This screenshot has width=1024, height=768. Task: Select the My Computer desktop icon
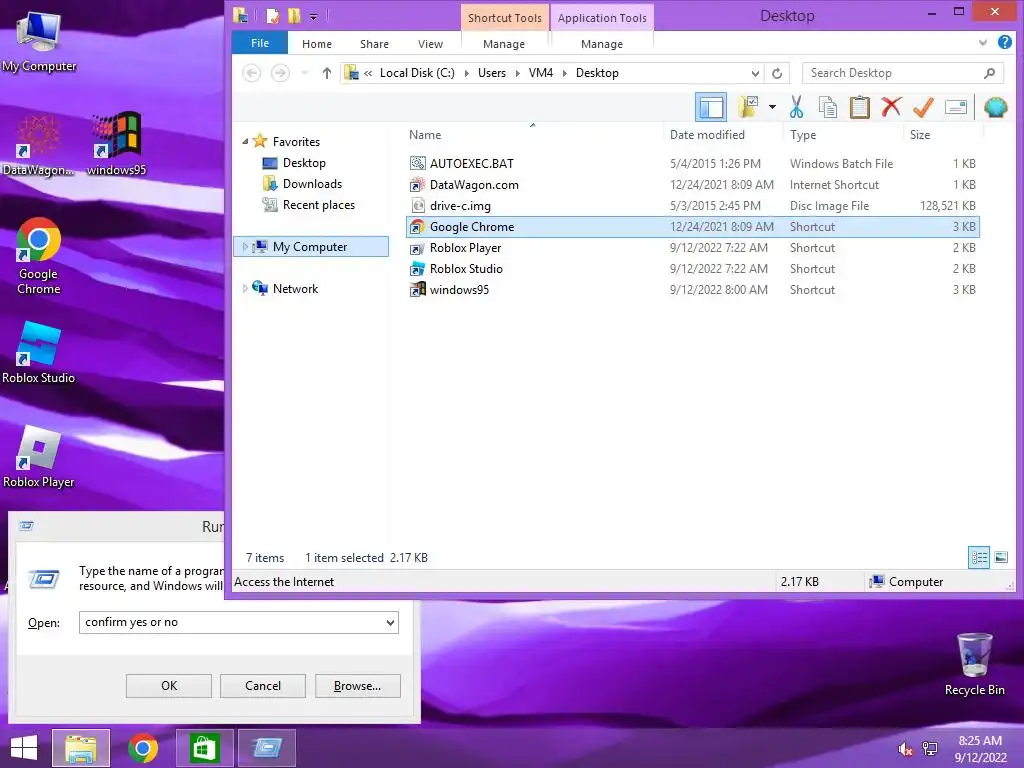tap(39, 43)
